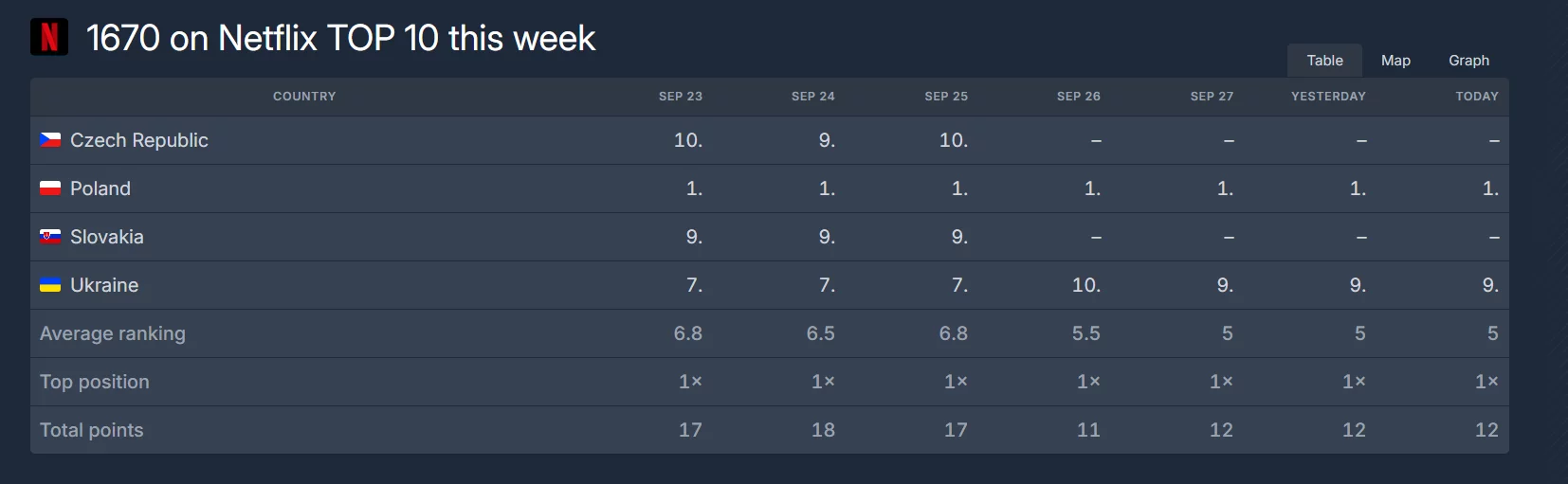Open the Poland country link
The image size is (1568, 484).
click(100, 188)
